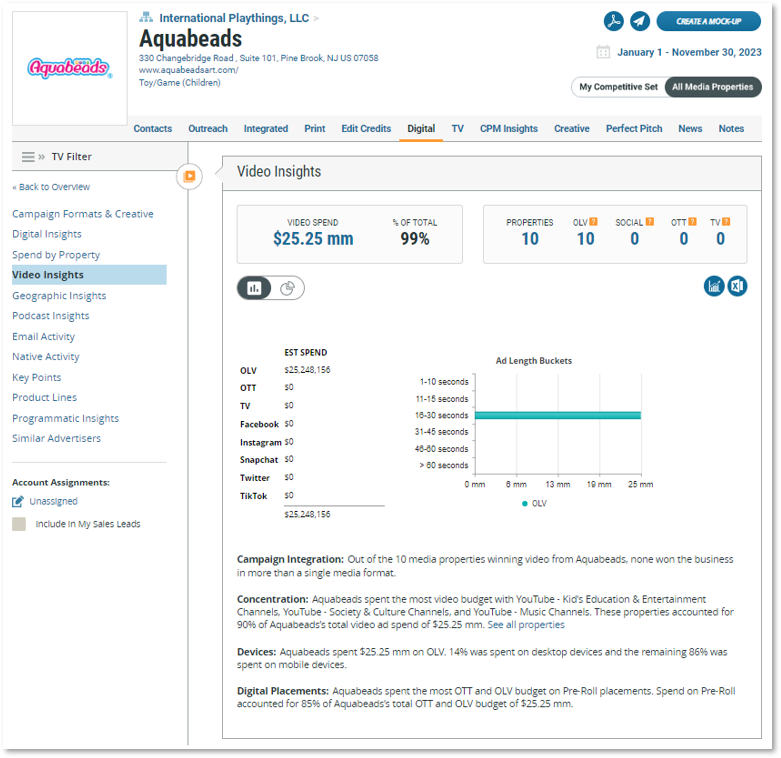Screen dimensions: 781x758
Task: Select Video Insights in sidebar
Action: tap(89, 275)
